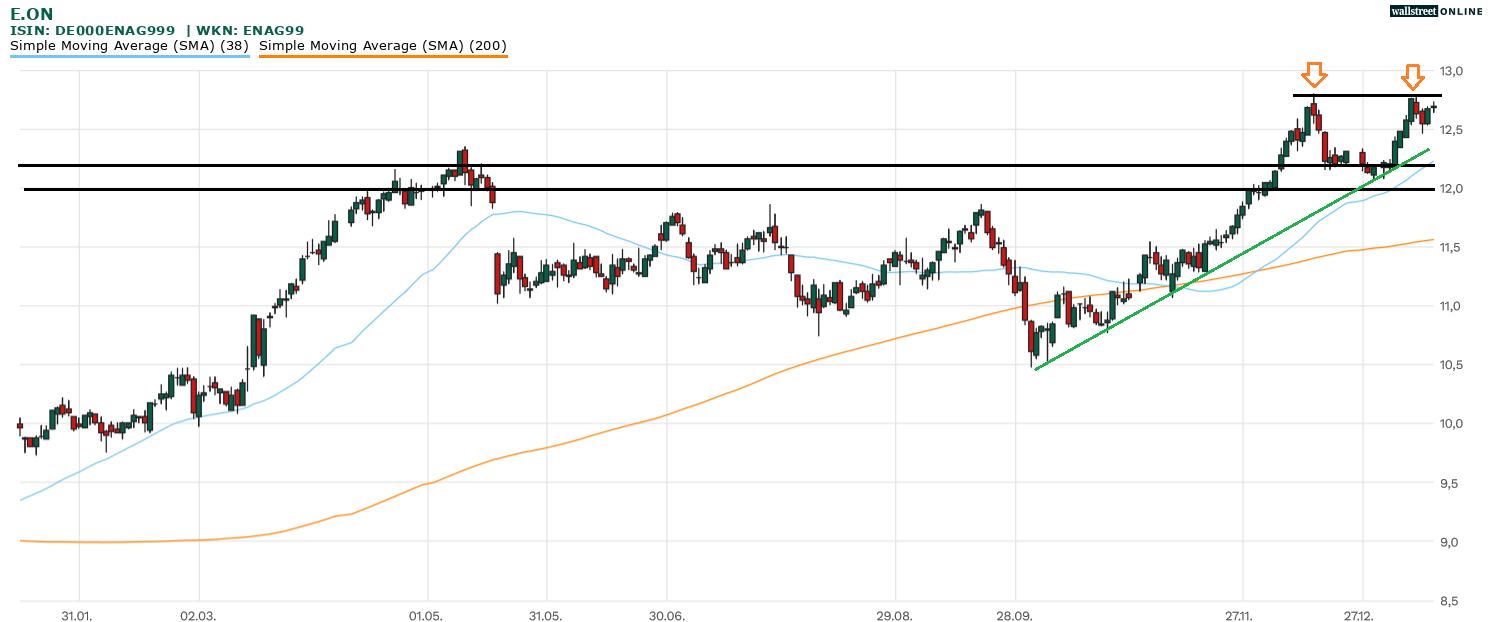Click the right orange down arrow marker
The image size is (1490, 622).
click(x=1412, y=76)
